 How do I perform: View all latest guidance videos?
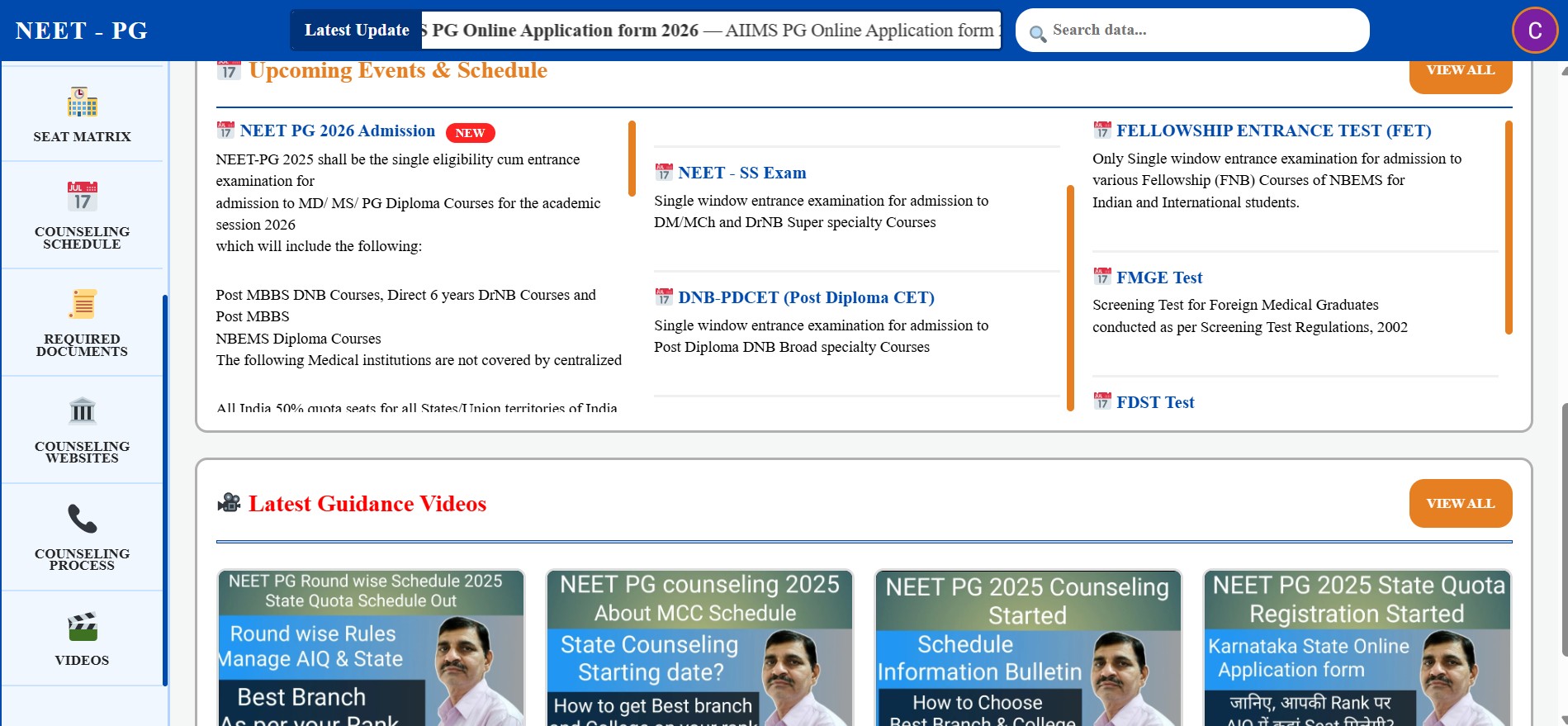point(1460,503)
